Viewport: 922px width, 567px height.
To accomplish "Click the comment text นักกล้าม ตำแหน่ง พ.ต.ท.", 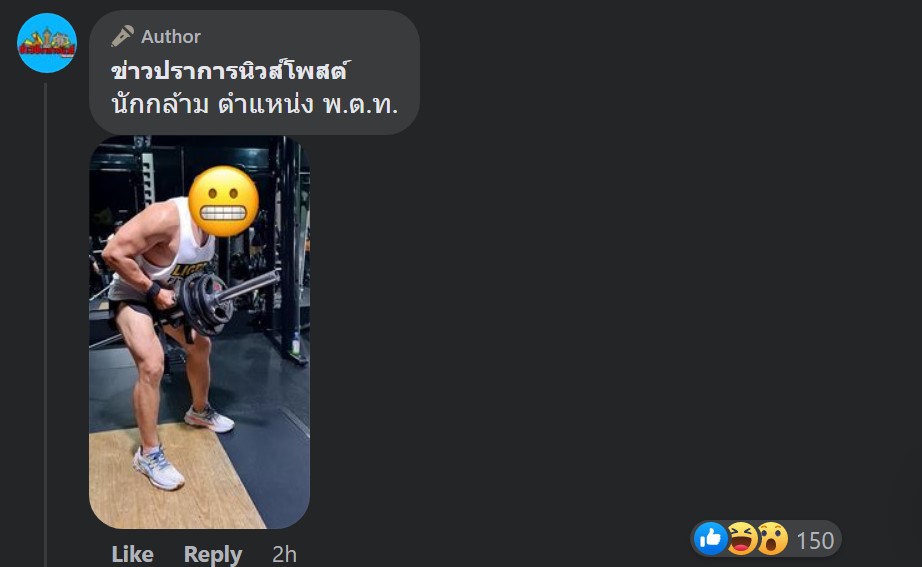I will coord(255,105).
